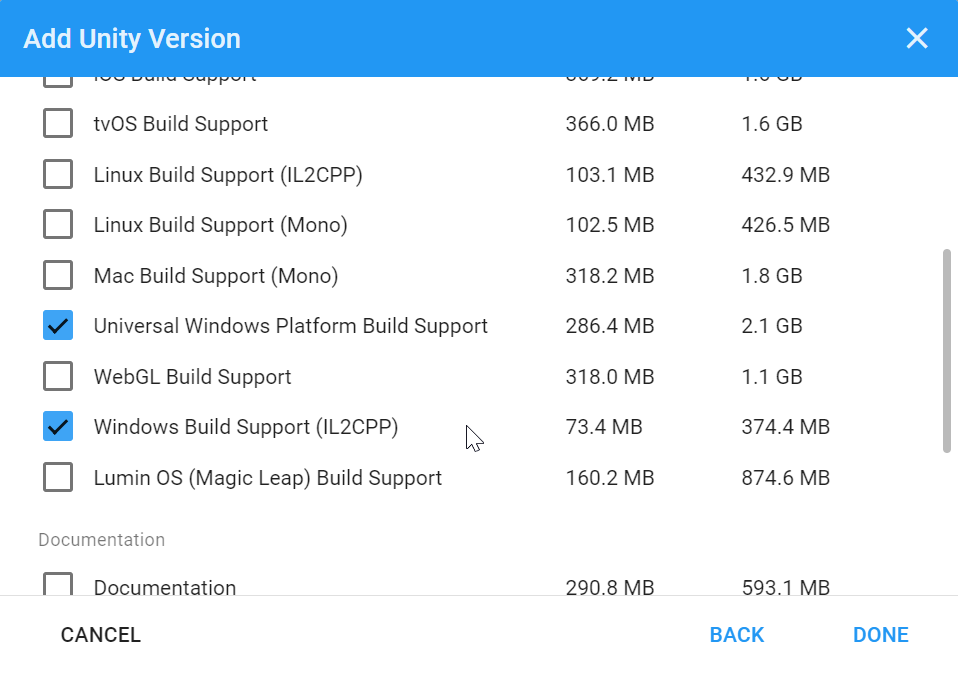Enable Linux Build Support (IL2CPP)
Image resolution: width=958 pixels, height=685 pixels.
coord(57,173)
